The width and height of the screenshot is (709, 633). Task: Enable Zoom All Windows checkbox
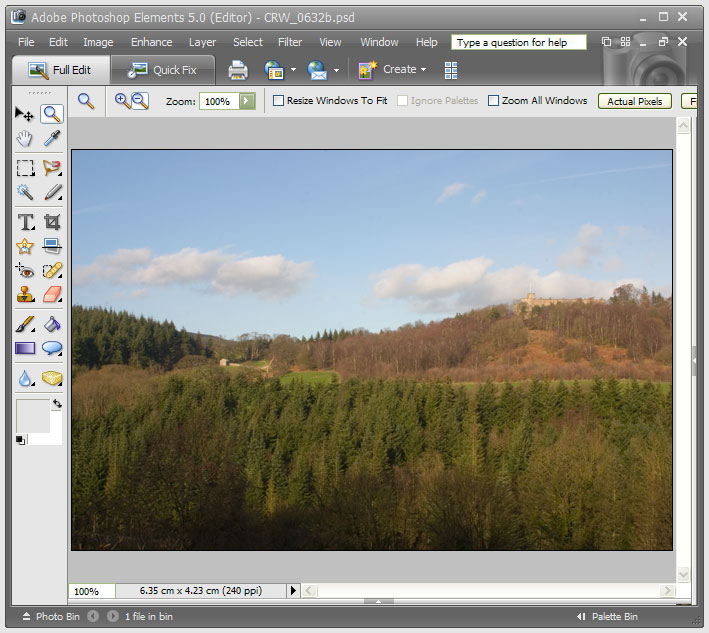point(493,100)
